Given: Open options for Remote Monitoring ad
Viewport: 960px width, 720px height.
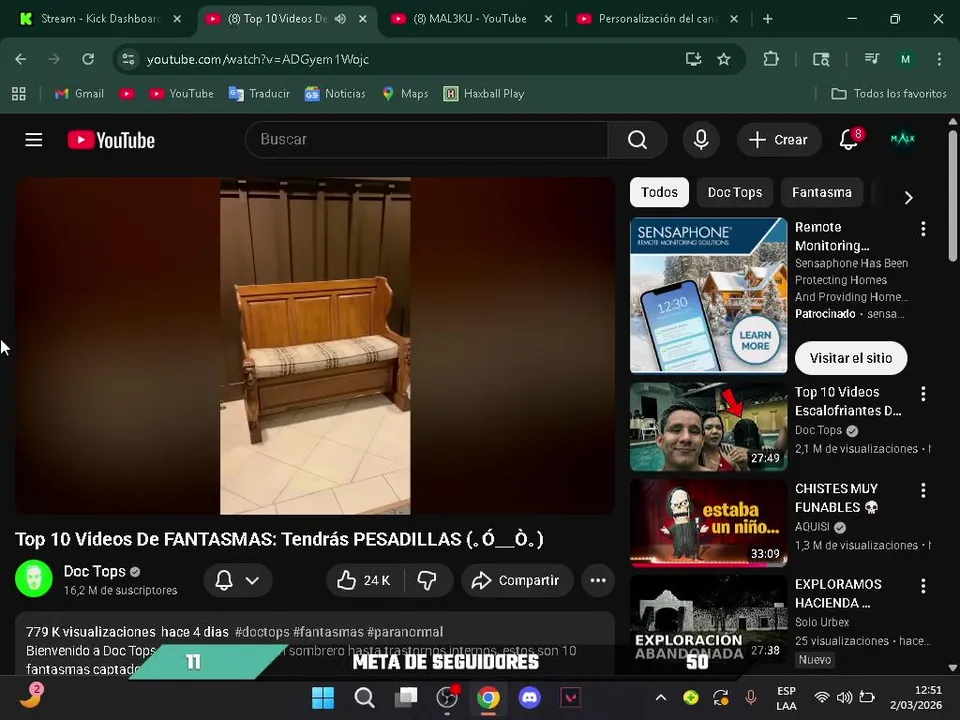Looking at the screenshot, I should 923,229.
